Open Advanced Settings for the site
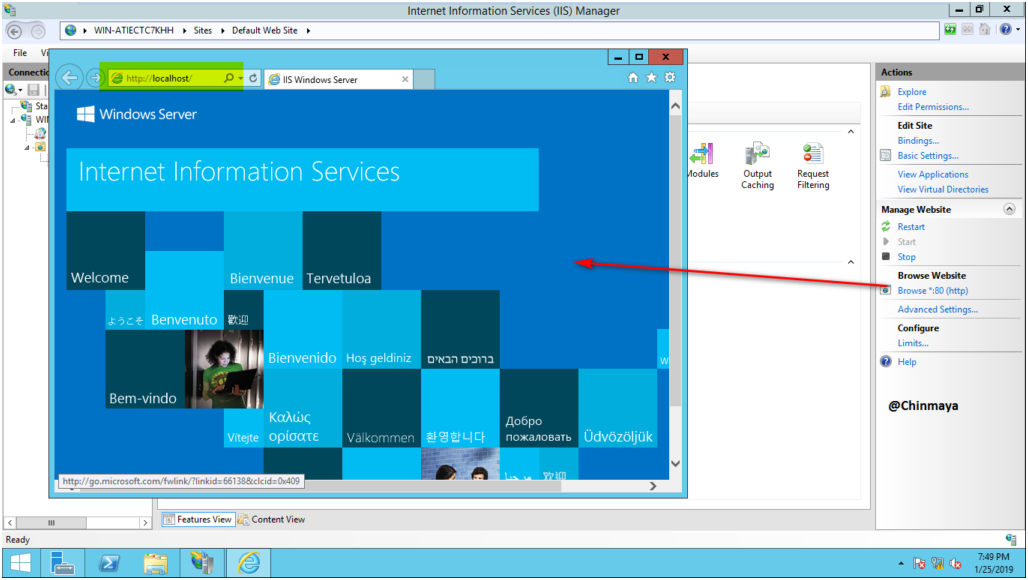 coord(938,309)
